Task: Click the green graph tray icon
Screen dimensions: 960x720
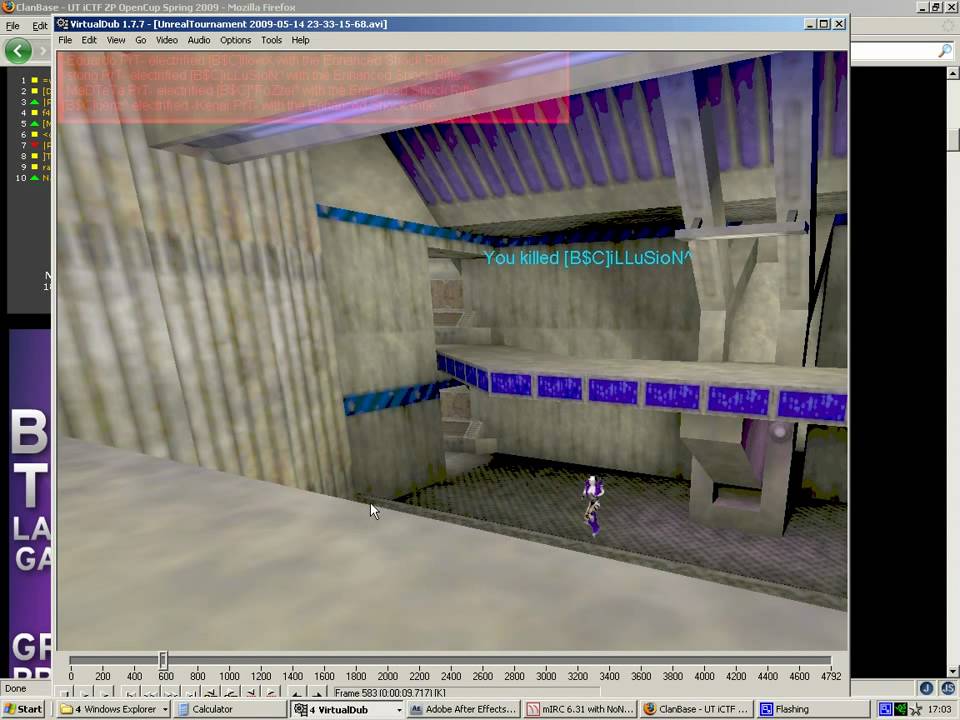Action: pyautogui.click(x=901, y=709)
